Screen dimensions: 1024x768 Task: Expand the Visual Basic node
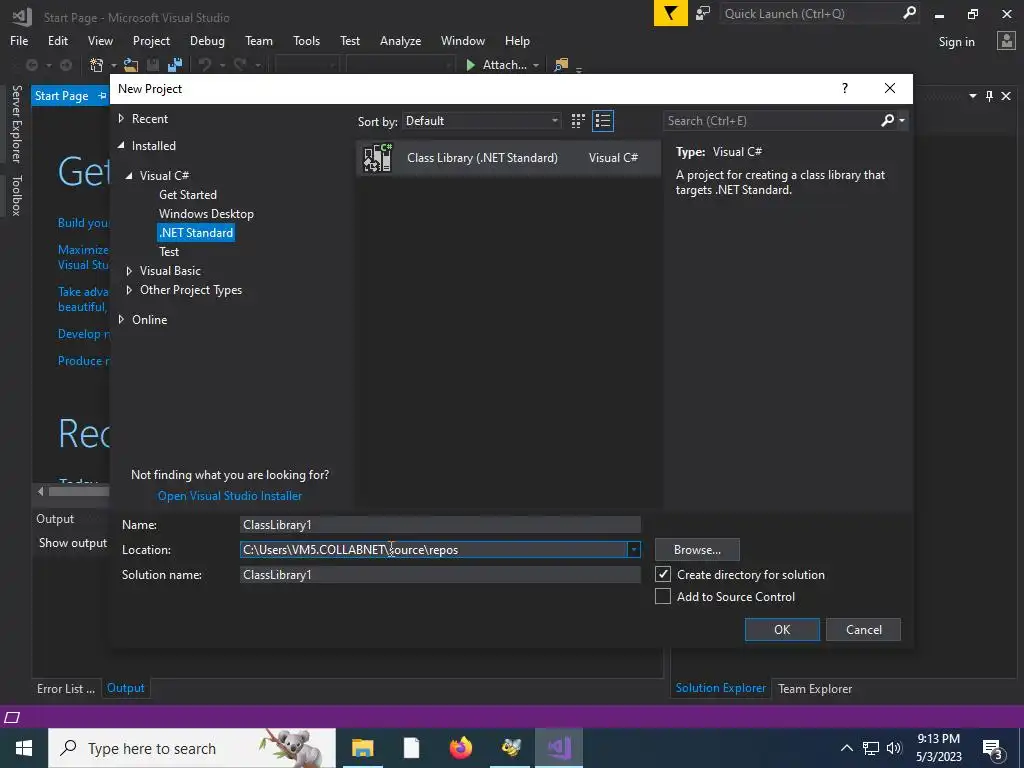129,270
